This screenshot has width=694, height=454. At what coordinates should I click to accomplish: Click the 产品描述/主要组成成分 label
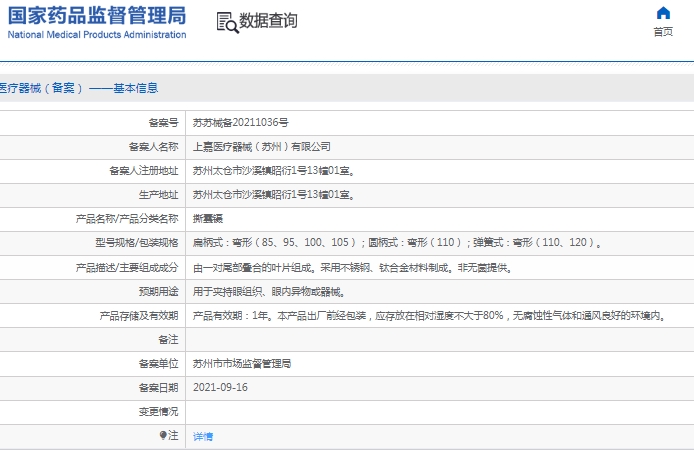click(127, 267)
